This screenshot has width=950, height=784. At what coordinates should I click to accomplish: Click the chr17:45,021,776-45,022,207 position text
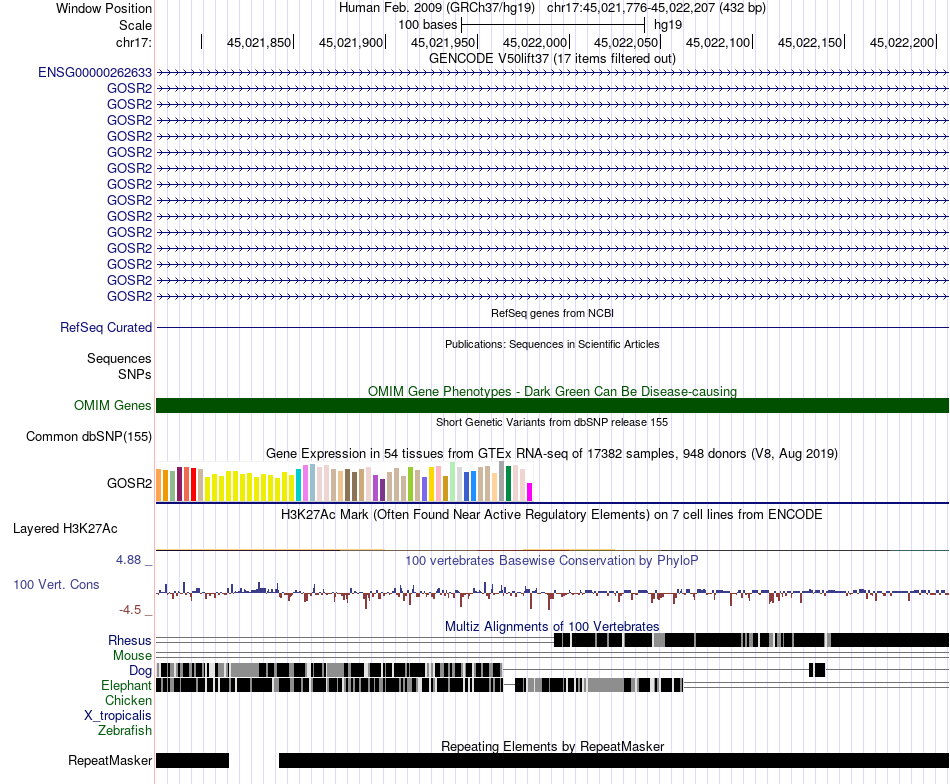tap(656, 8)
